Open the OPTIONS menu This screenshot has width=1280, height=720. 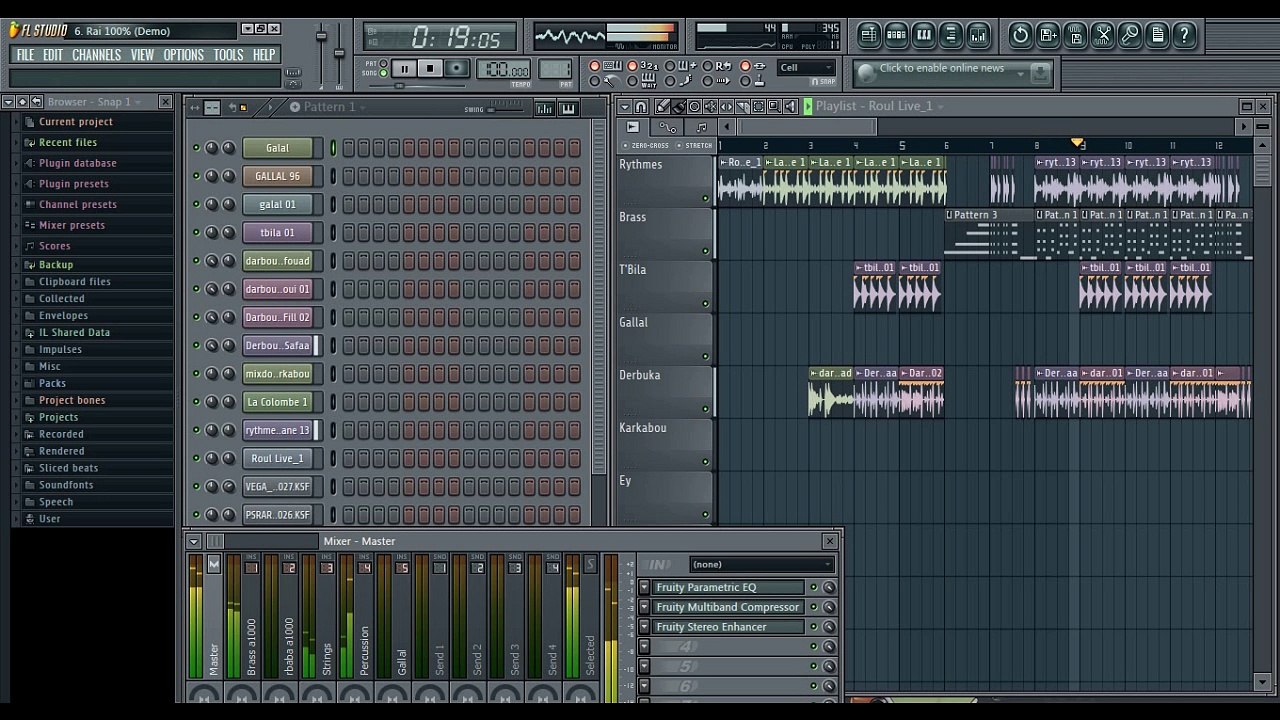click(x=183, y=55)
